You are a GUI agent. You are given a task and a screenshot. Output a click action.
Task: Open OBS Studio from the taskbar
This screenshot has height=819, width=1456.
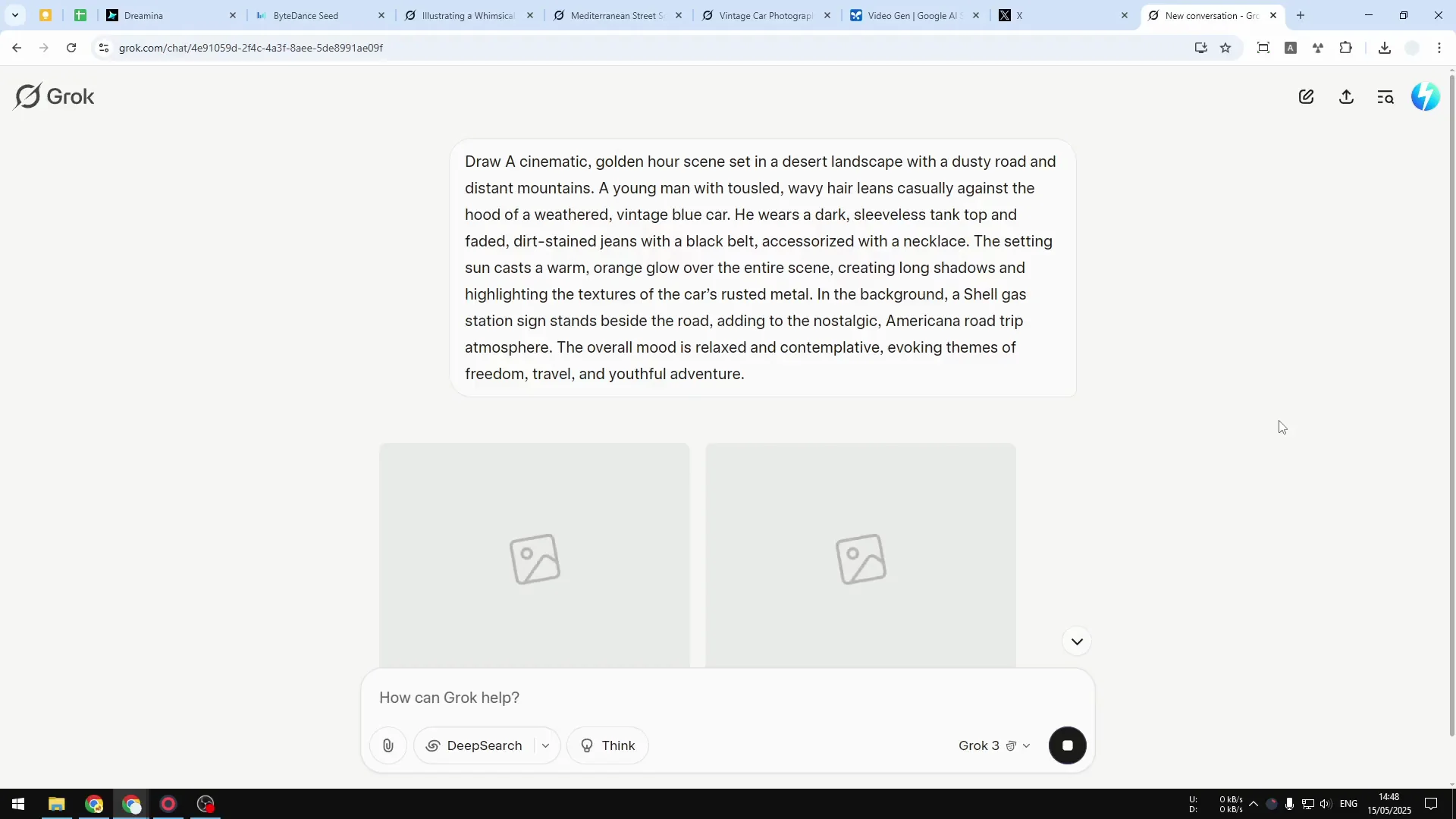pos(204,804)
